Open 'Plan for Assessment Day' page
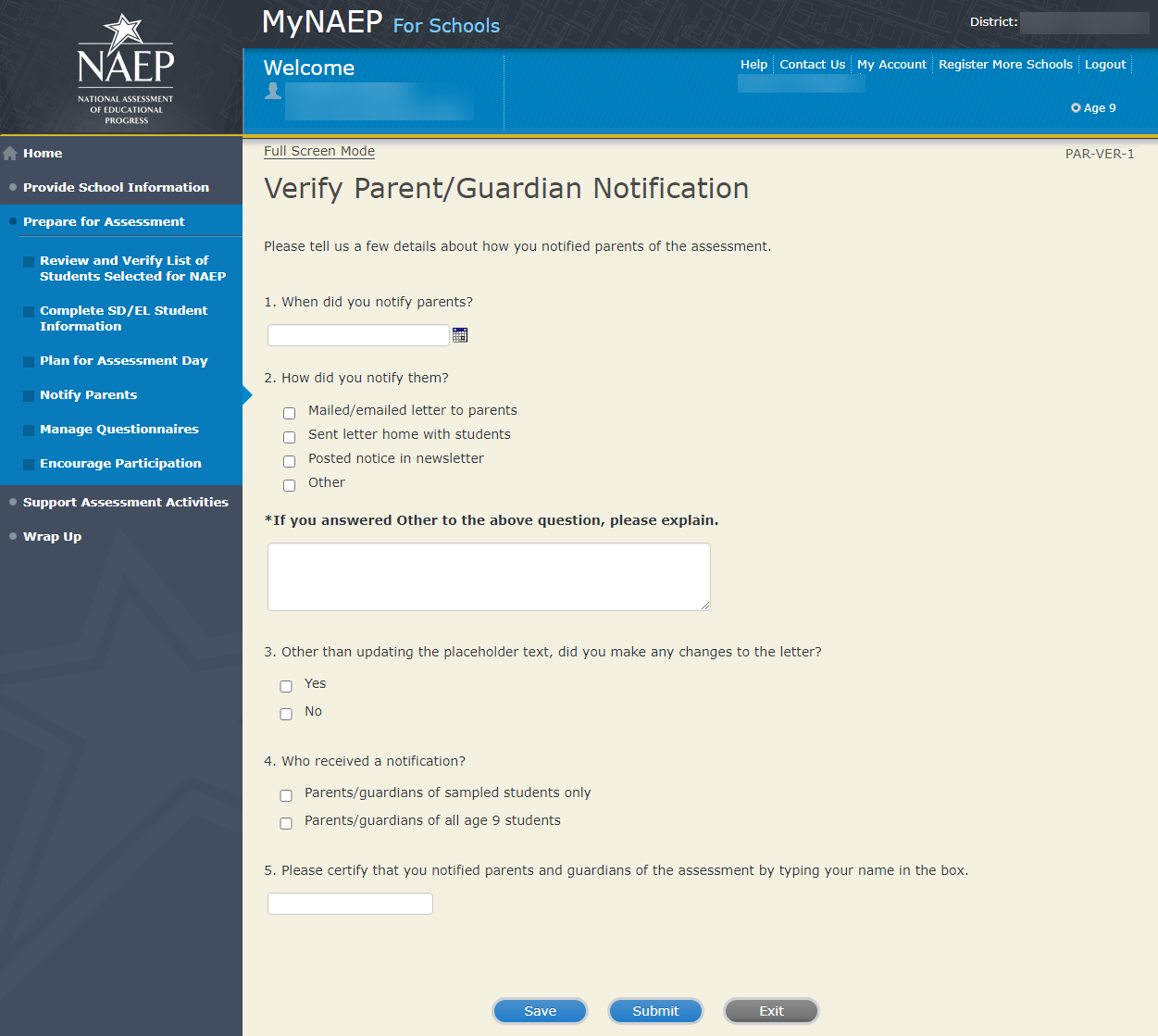Screen dimensions: 1158x1036 coord(123,360)
